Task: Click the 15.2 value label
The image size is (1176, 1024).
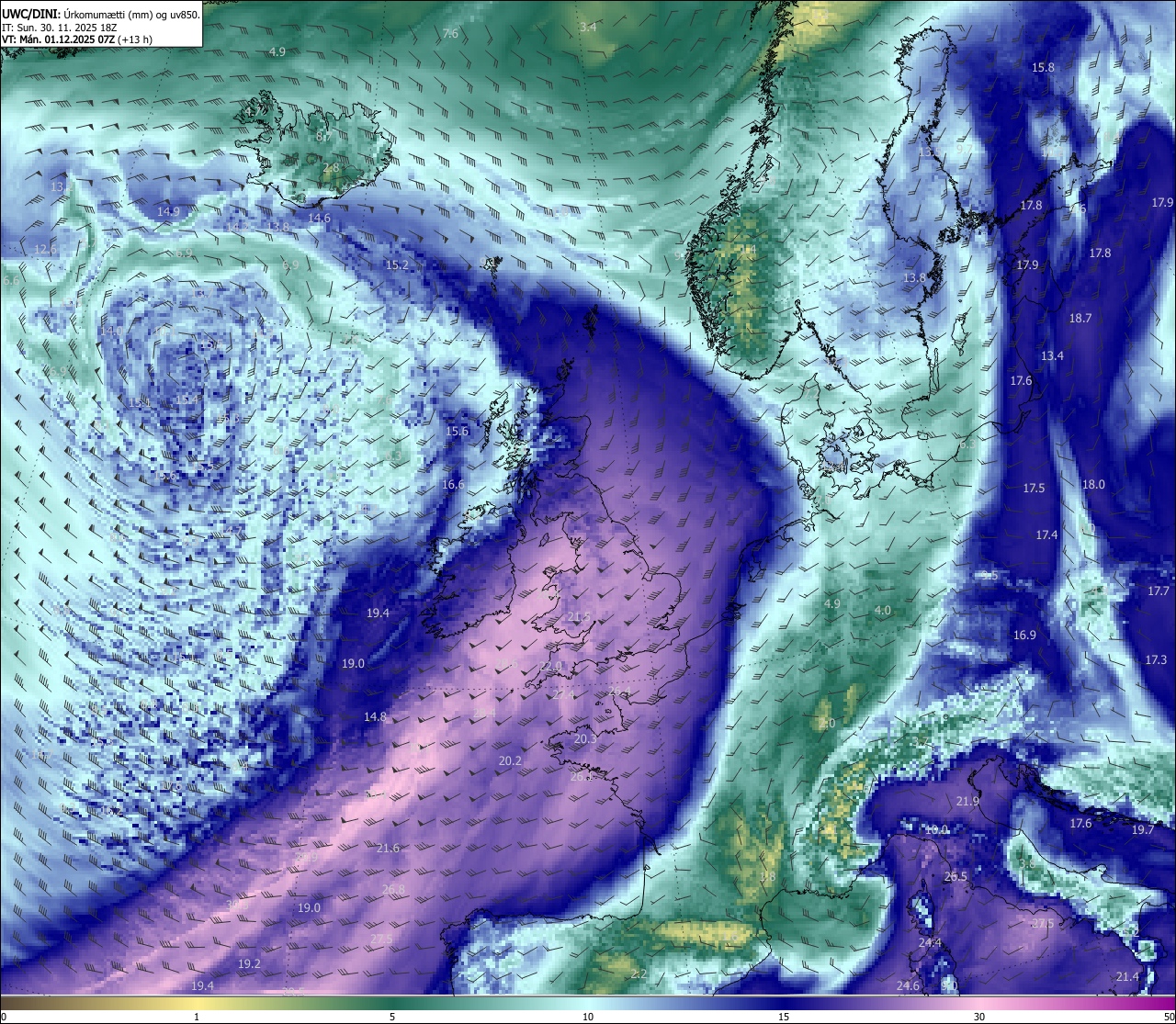Action: [396, 264]
